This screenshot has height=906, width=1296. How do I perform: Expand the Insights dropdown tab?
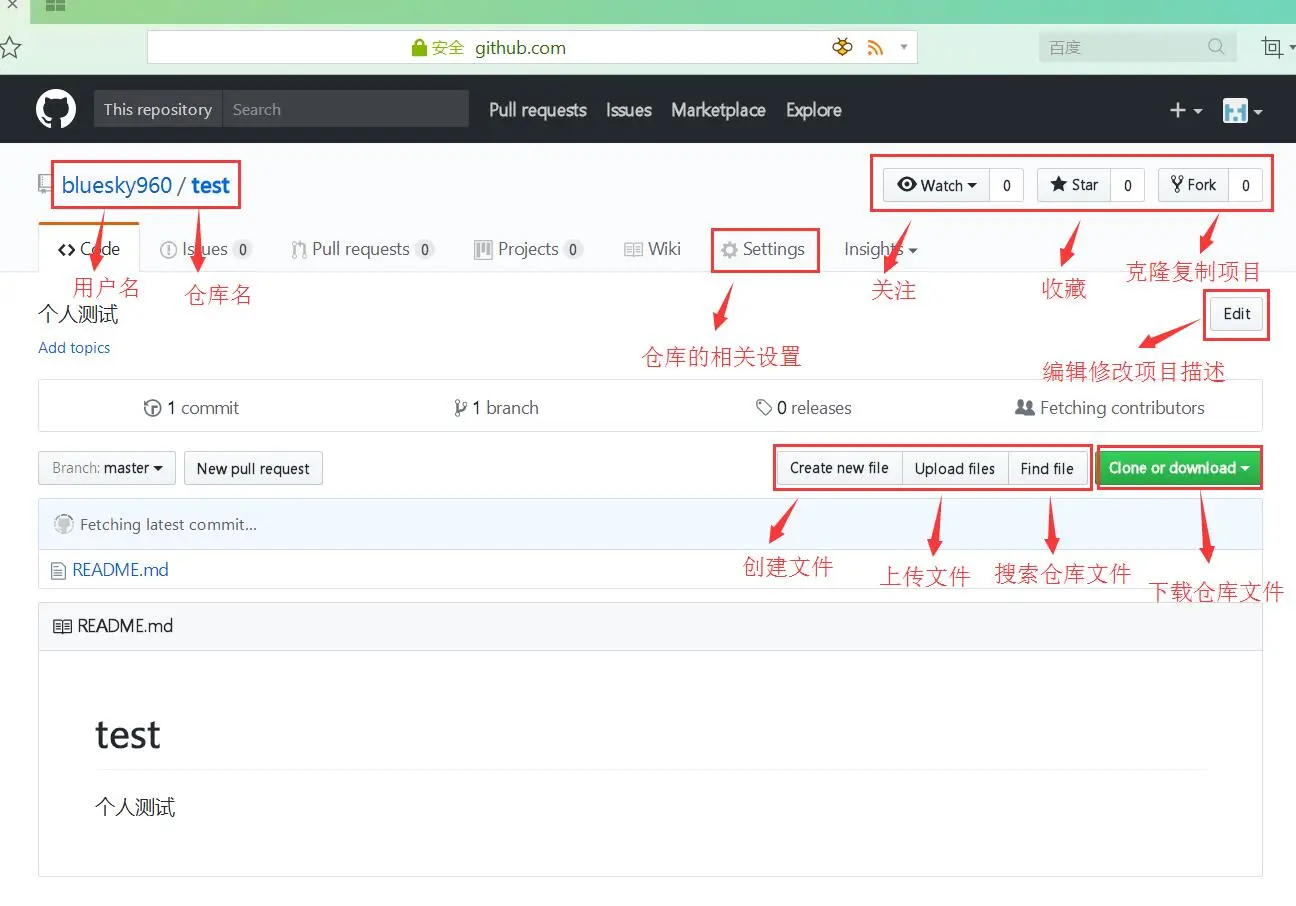pyautogui.click(x=880, y=249)
